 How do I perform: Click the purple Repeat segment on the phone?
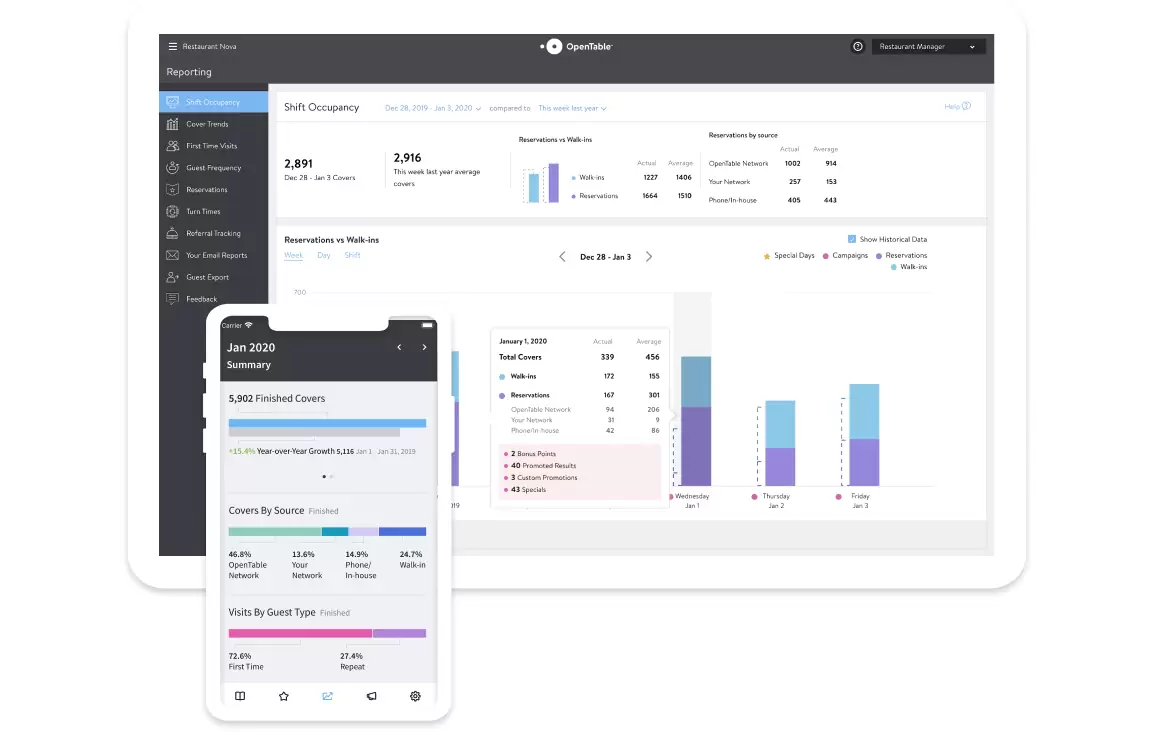400,633
